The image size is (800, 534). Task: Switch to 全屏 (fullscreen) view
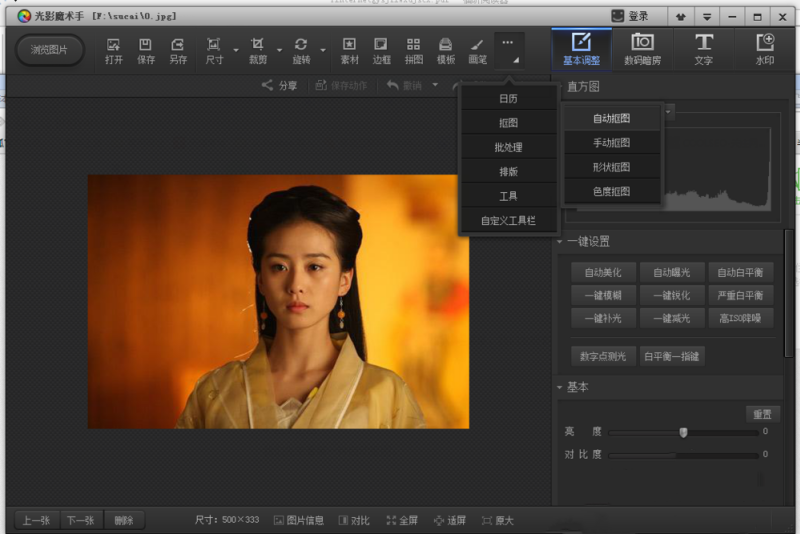coord(402,520)
